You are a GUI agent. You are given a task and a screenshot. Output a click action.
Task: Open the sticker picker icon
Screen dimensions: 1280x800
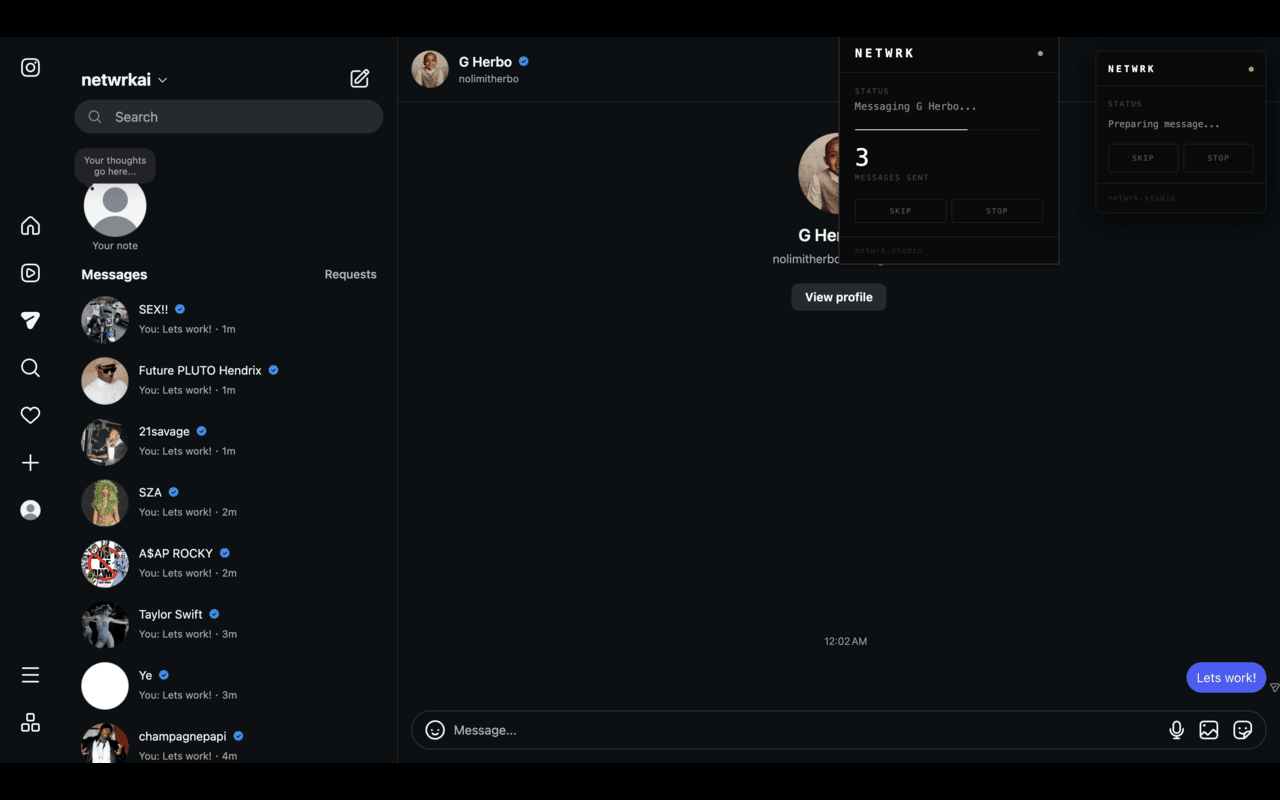click(1243, 730)
